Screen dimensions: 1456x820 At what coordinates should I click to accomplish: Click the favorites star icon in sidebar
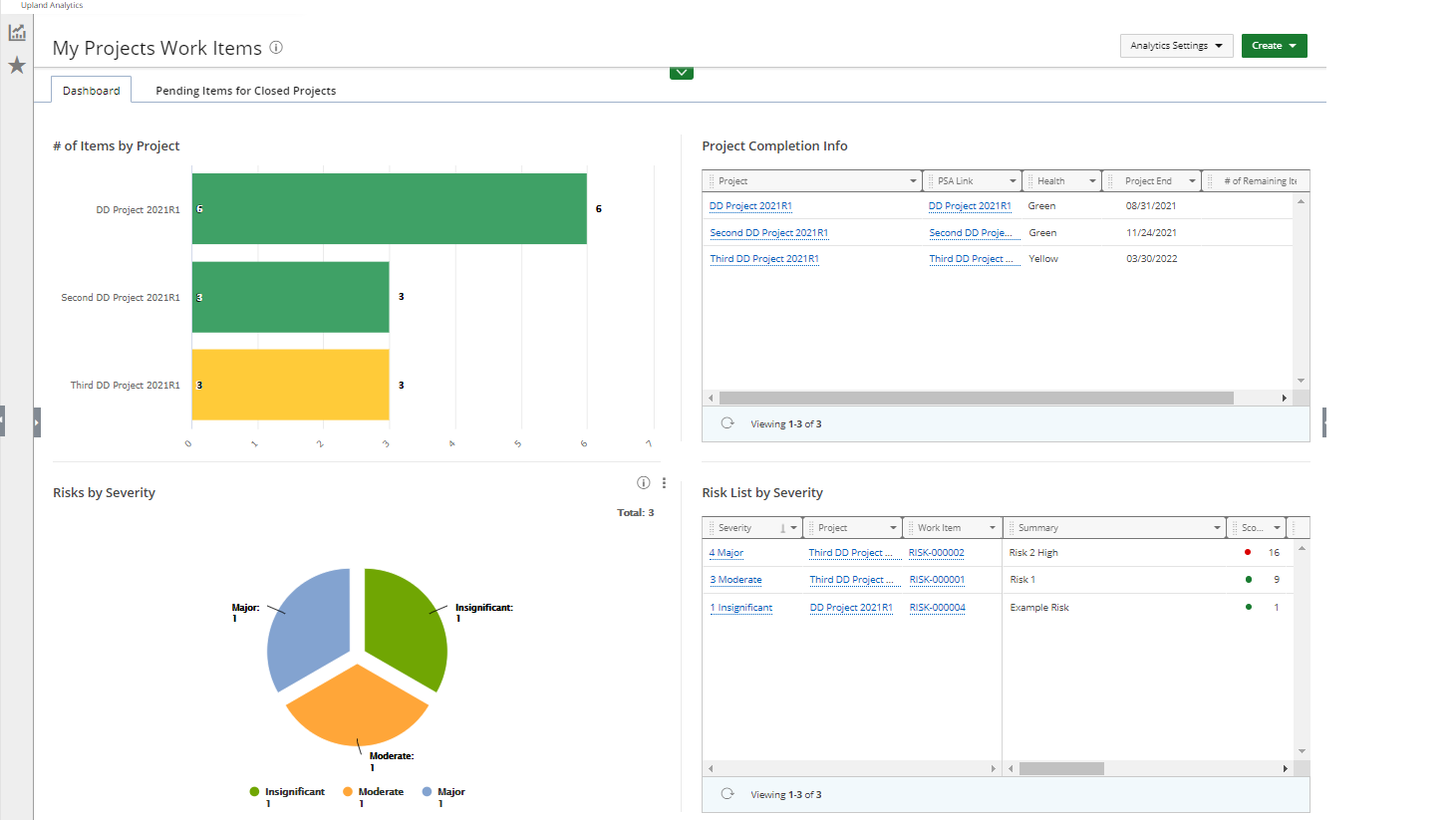click(17, 66)
